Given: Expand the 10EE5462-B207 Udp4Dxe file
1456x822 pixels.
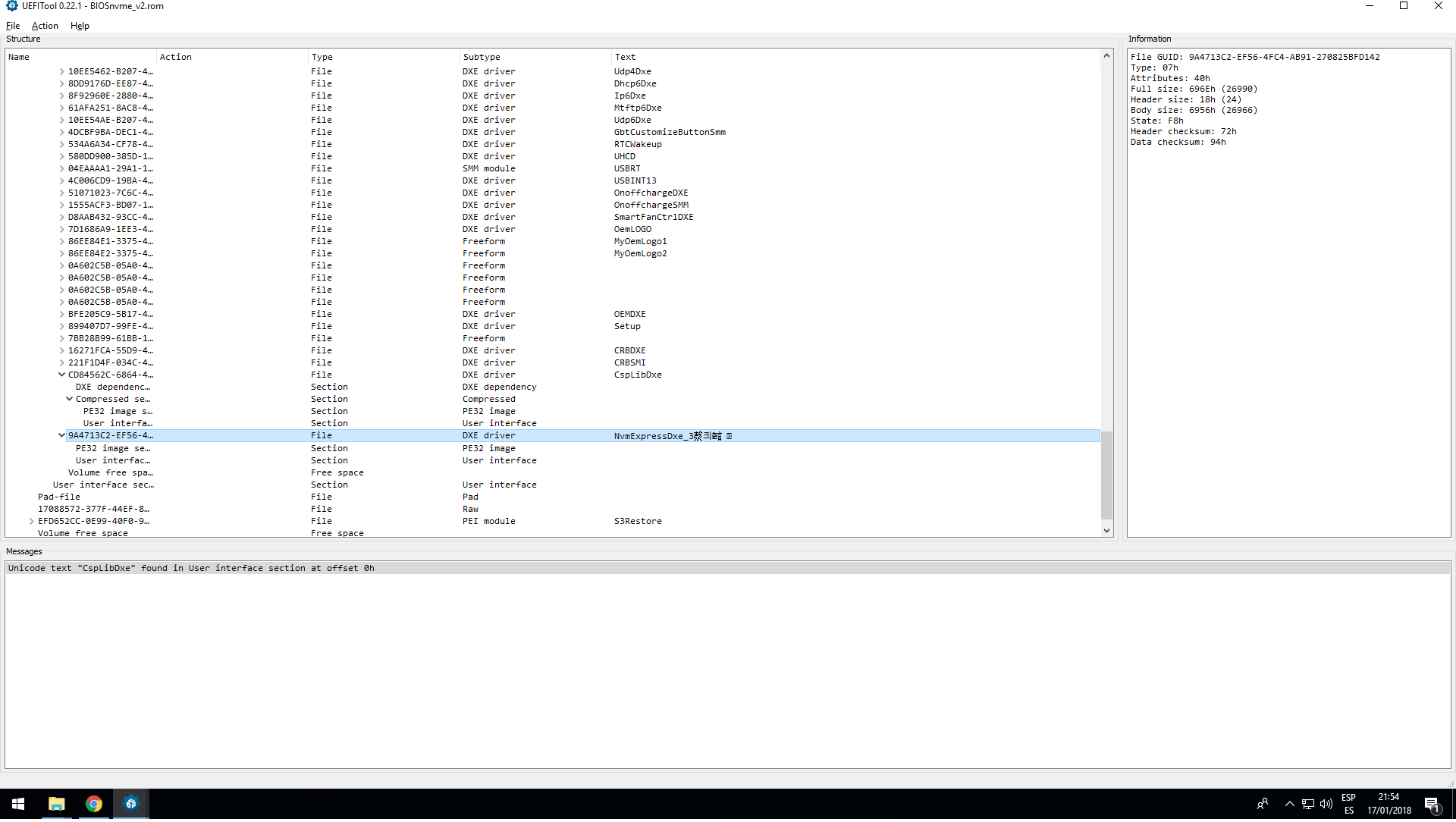Looking at the screenshot, I should coord(61,72).
